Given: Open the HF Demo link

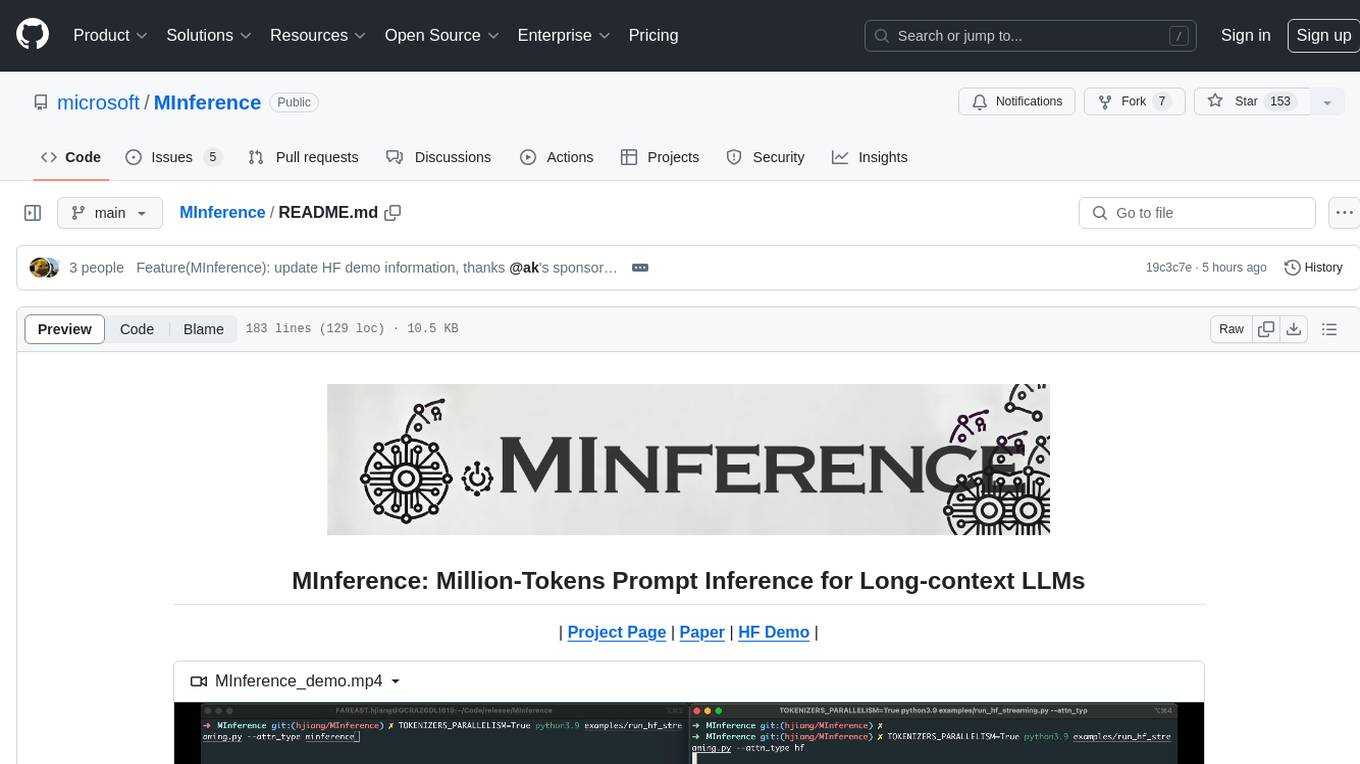Looking at the screenshot, I should pyautogui.click(x=774, y=632).
